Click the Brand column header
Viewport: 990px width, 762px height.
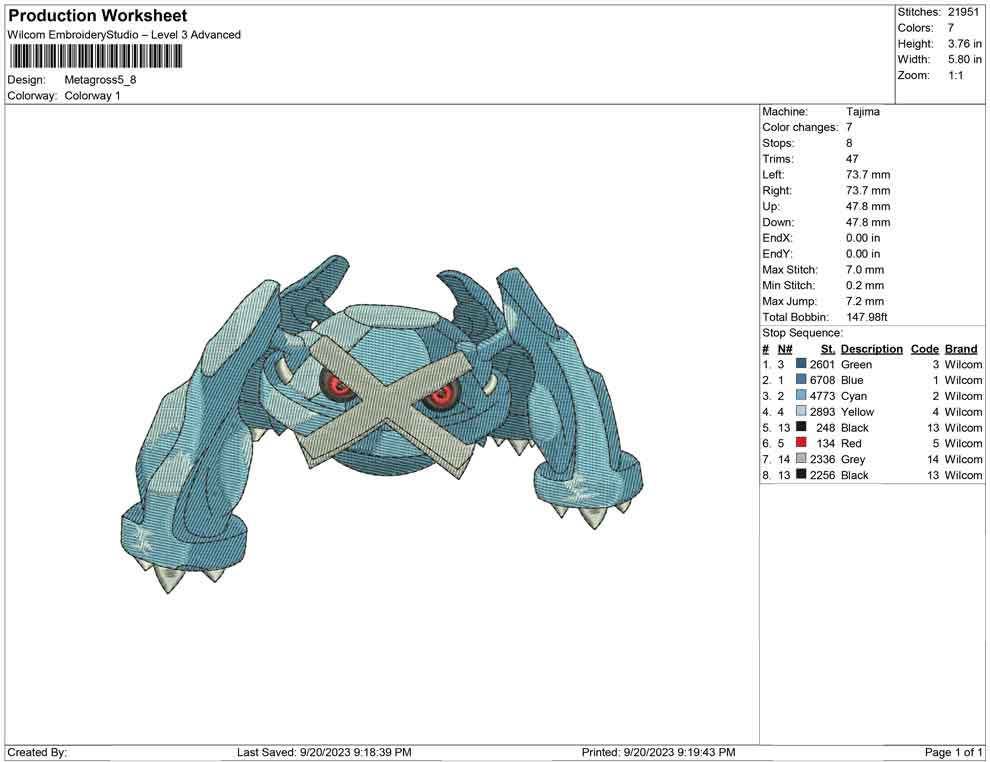point(961,349)
